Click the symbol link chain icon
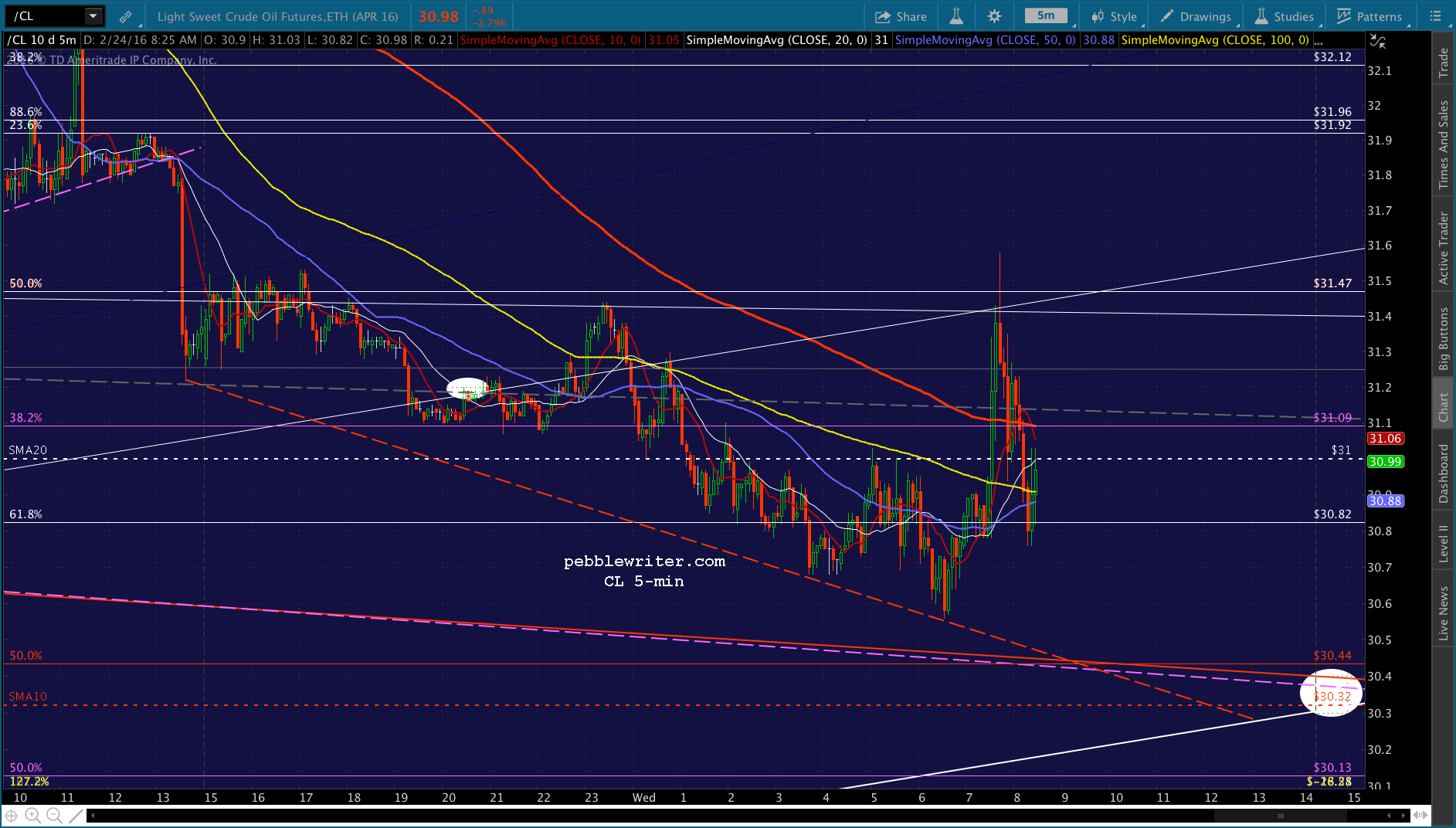The height and width of the screenshot is (828, 1456). pyautogui.click(x=126, y=16)
